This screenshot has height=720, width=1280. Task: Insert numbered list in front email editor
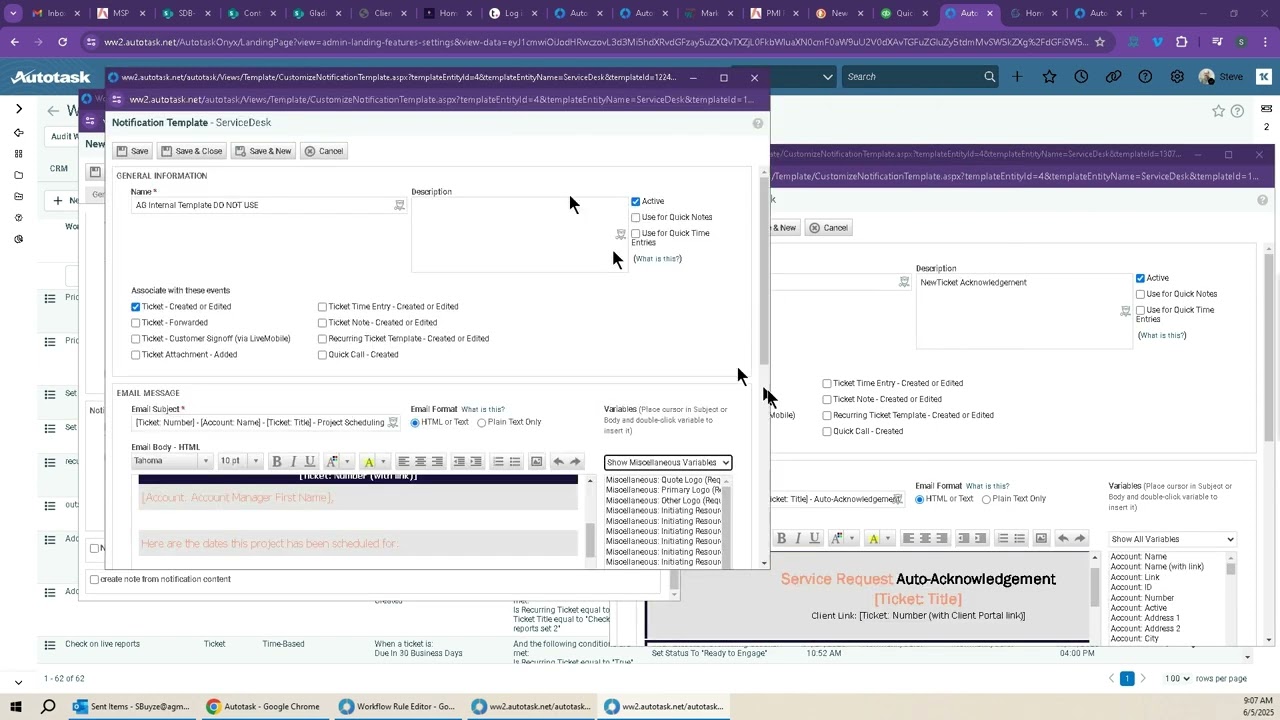(498, 461)
